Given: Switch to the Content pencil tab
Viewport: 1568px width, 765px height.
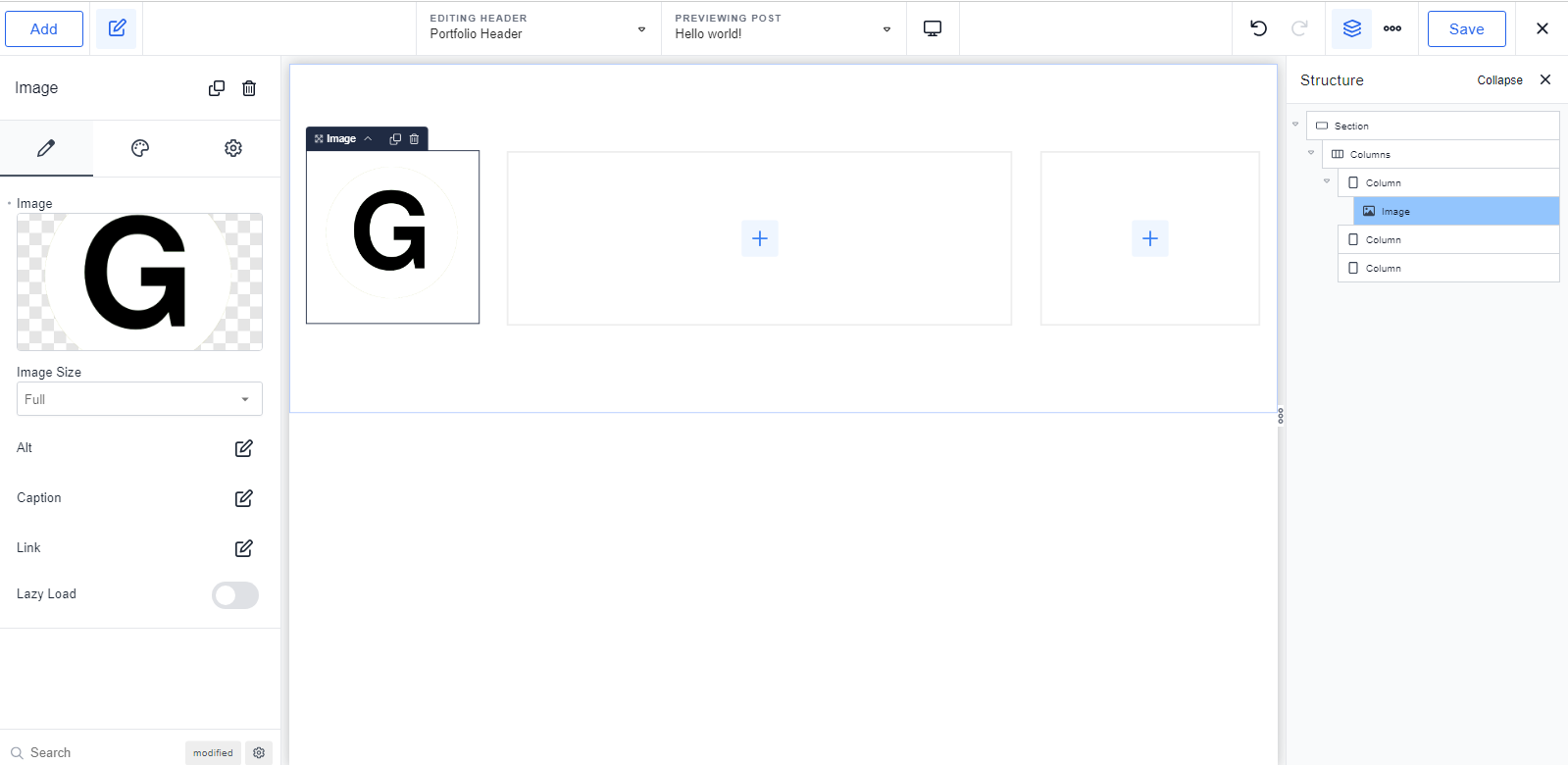Looking at the screenshot, I should [x=46, y=148].
